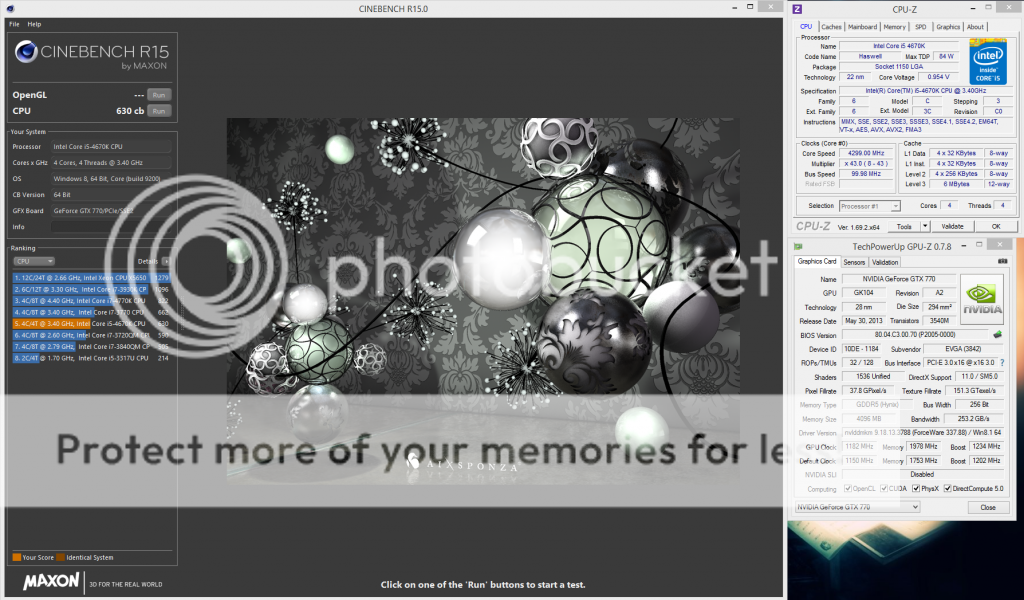The height and width of the screenshot is (600, 1024).
Task: Run the CPU benchmark test
Action: click(x=158, y=111)
